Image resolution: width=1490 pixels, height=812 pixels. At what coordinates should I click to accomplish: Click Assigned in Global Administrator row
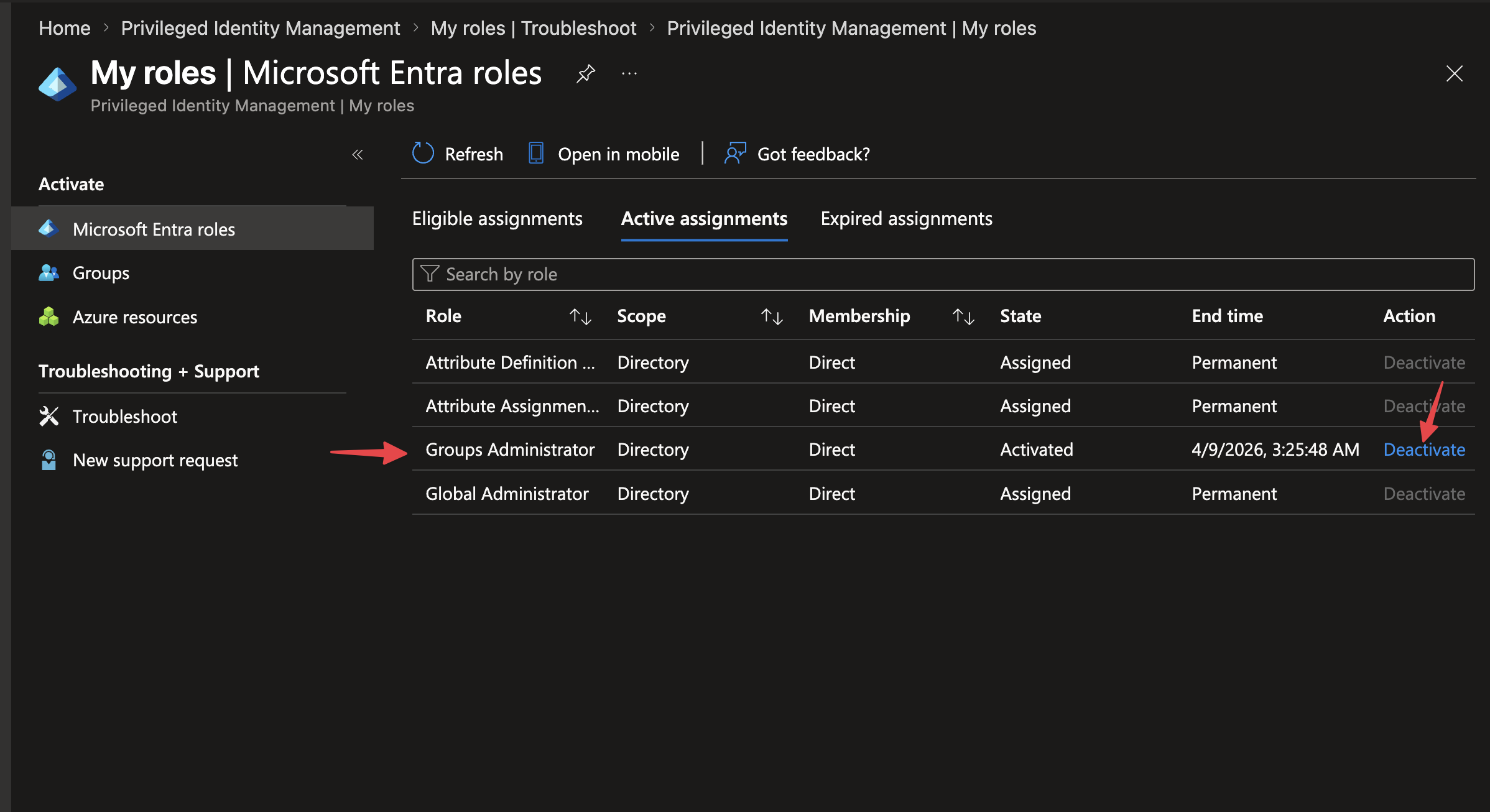[x=1035, y=494]
